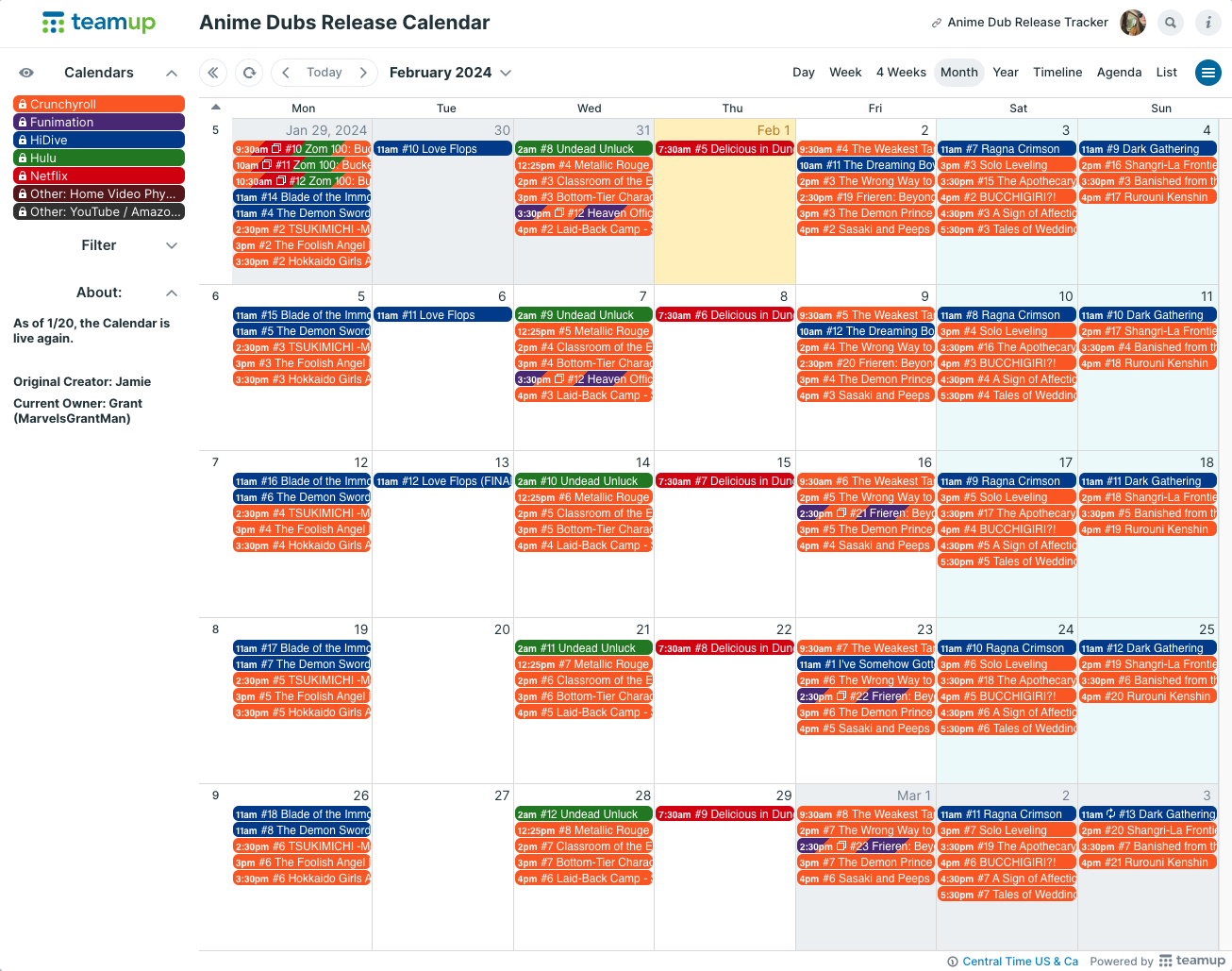Click the Today button
The width and height of the screenshot is (1232, 971).
[x=325, y=73]
